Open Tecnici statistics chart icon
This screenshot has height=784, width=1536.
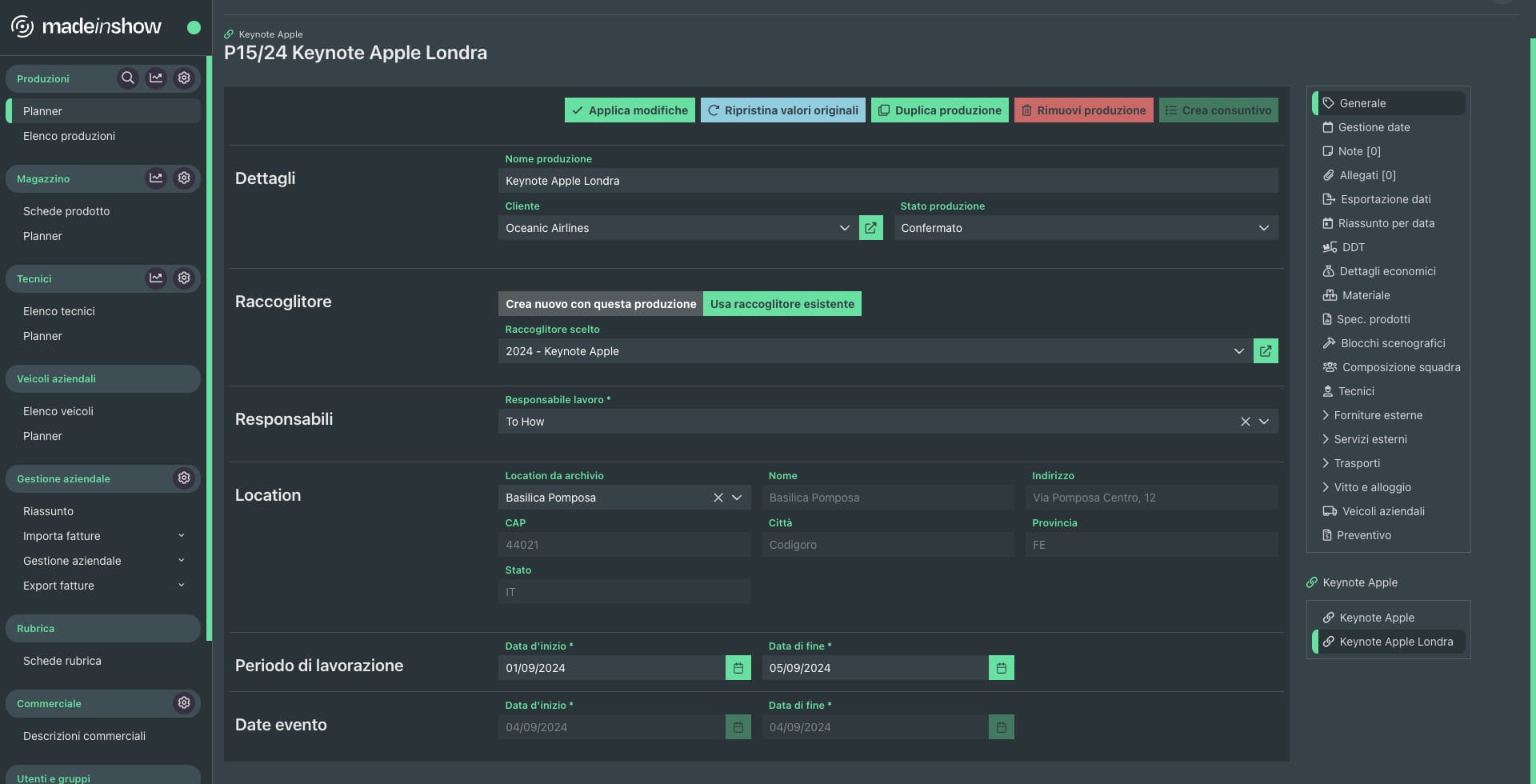(x=156, y=278)
